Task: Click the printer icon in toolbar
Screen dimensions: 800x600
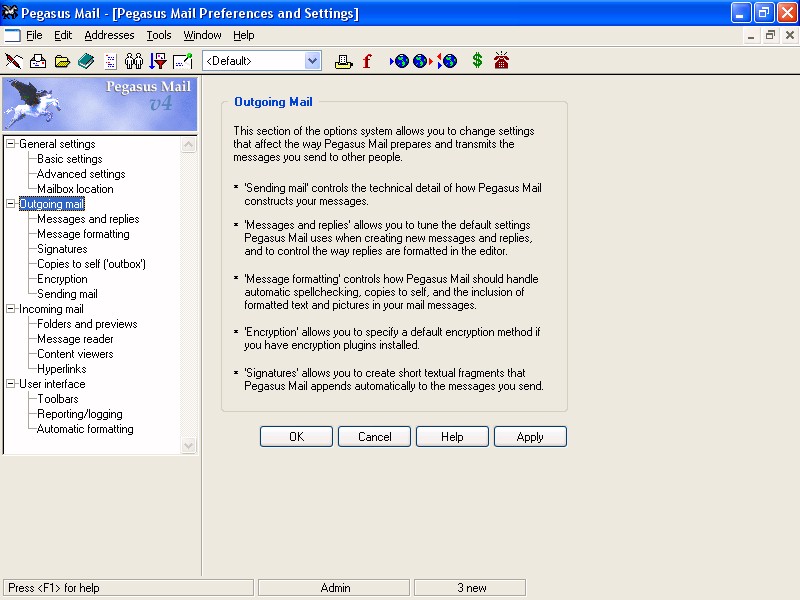Action: pyautogui.click(x=343, y=62)
